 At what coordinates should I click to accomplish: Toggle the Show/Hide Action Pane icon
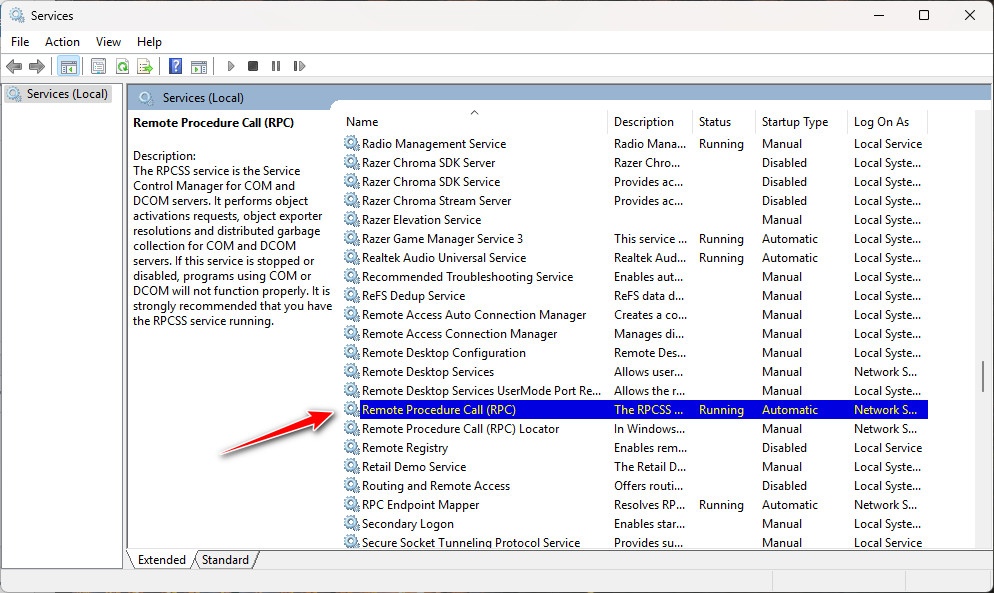coord(199,66)
